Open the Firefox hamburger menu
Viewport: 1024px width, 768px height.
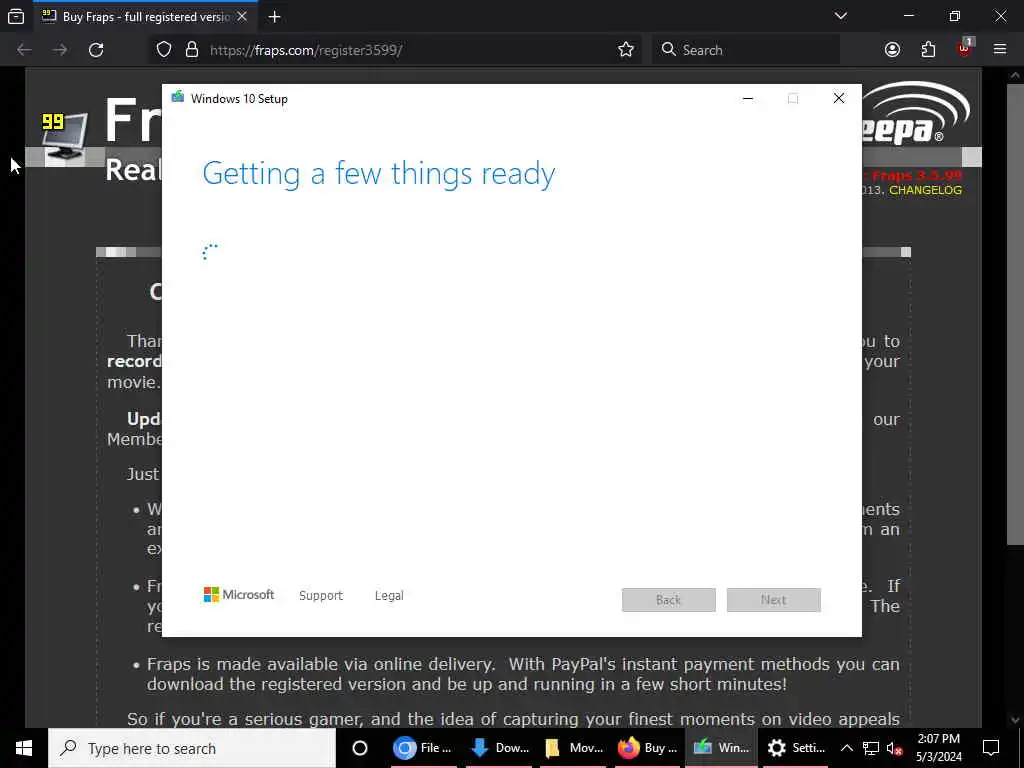tap(1000, 50)
